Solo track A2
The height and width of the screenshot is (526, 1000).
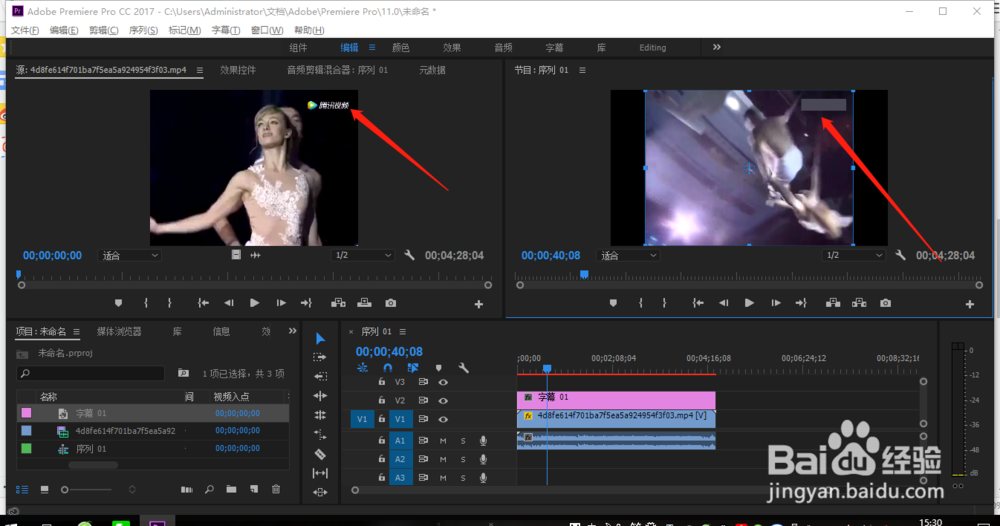point(463,459)
